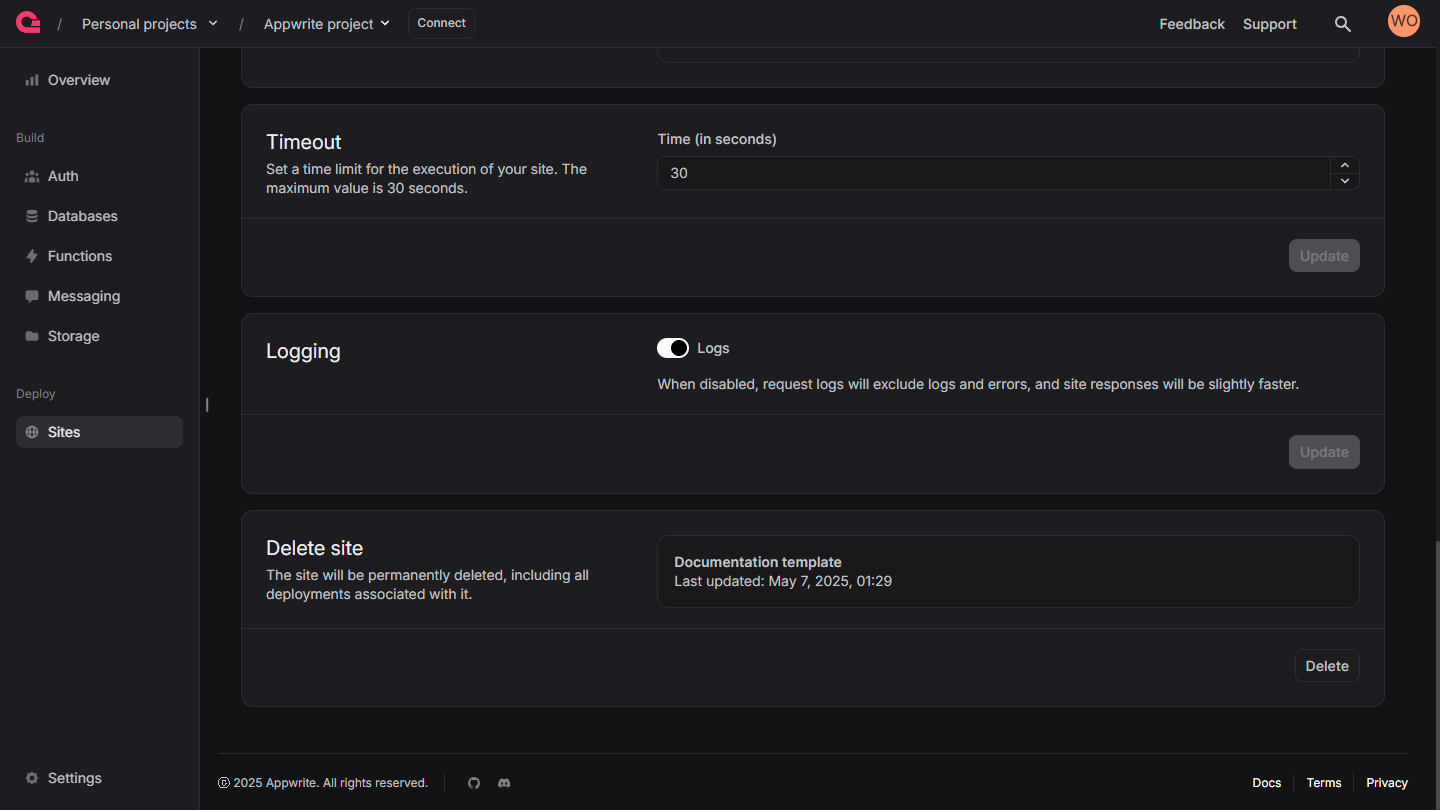Click the Overview bar chart icon
The image size is (1440, 810).
coord(32,80)
